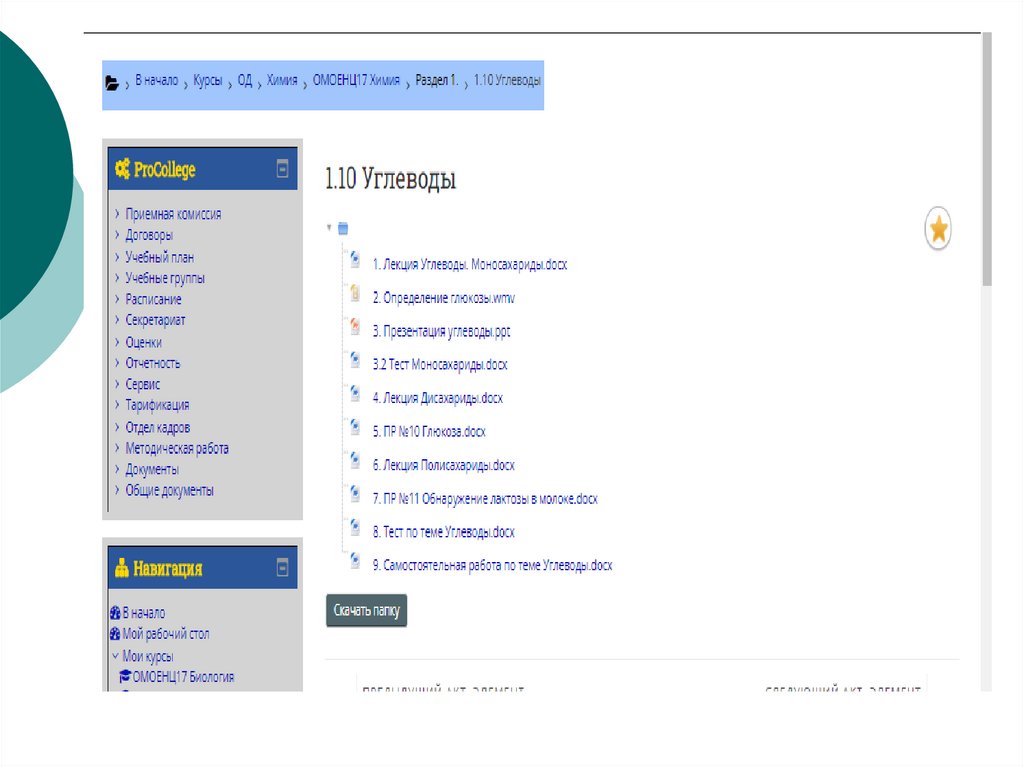Collapse the Мои курсы tree node
1024x767 pixels.
tap(116, 655)
